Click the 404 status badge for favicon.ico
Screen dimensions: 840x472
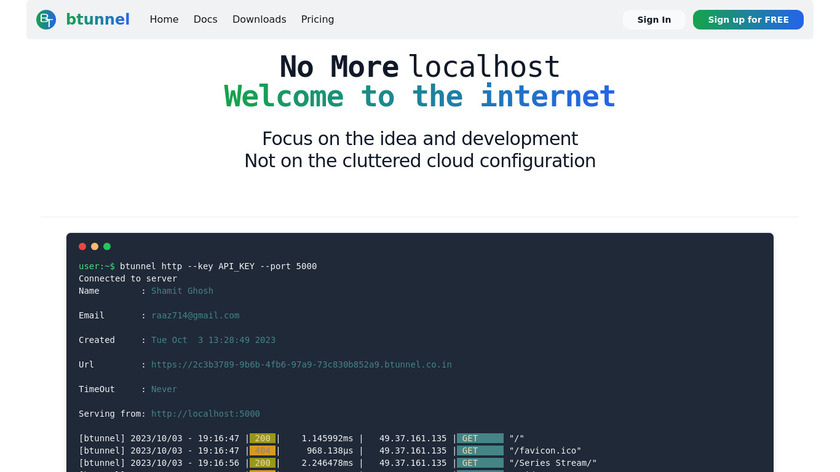262,451
